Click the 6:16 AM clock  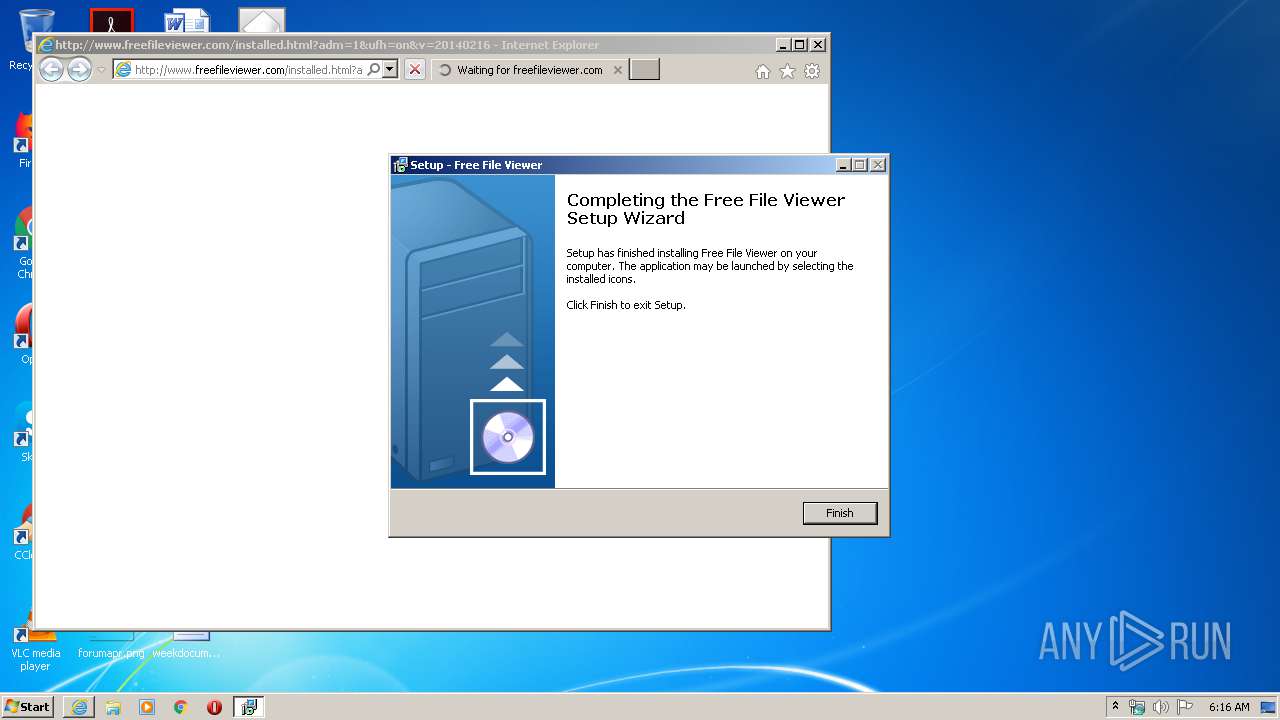pos(1229,707)
